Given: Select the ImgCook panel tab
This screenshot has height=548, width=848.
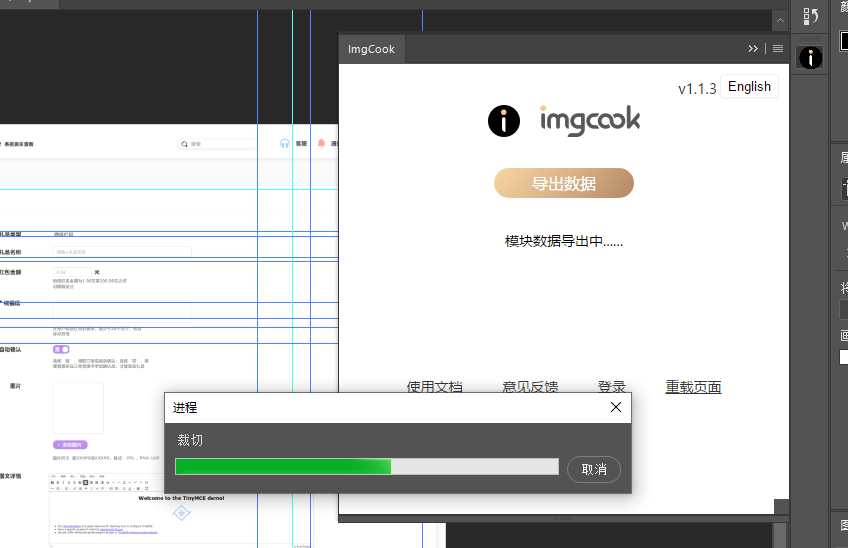Looking at the screenshot, I should coord(372,49).
